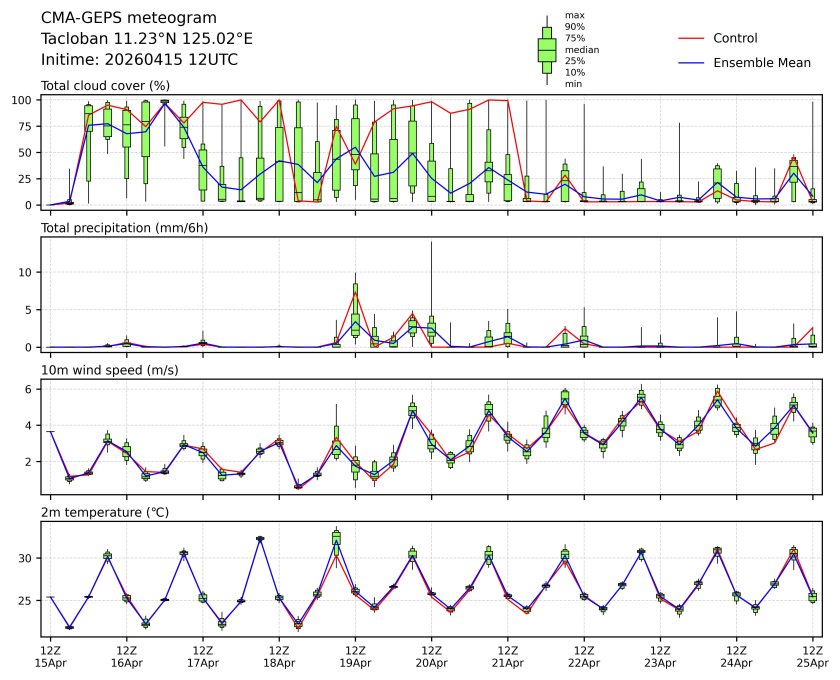Screen dimensions: 840x680
Task: Click the green boxplot legend icon
Action: [x=546, y=50]
